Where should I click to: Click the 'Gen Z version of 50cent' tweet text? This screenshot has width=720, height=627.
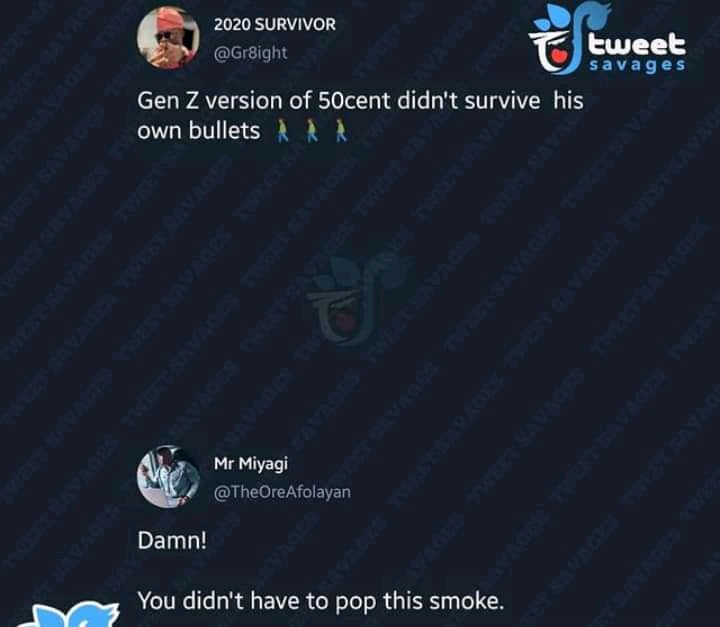[x=360, y=101]
